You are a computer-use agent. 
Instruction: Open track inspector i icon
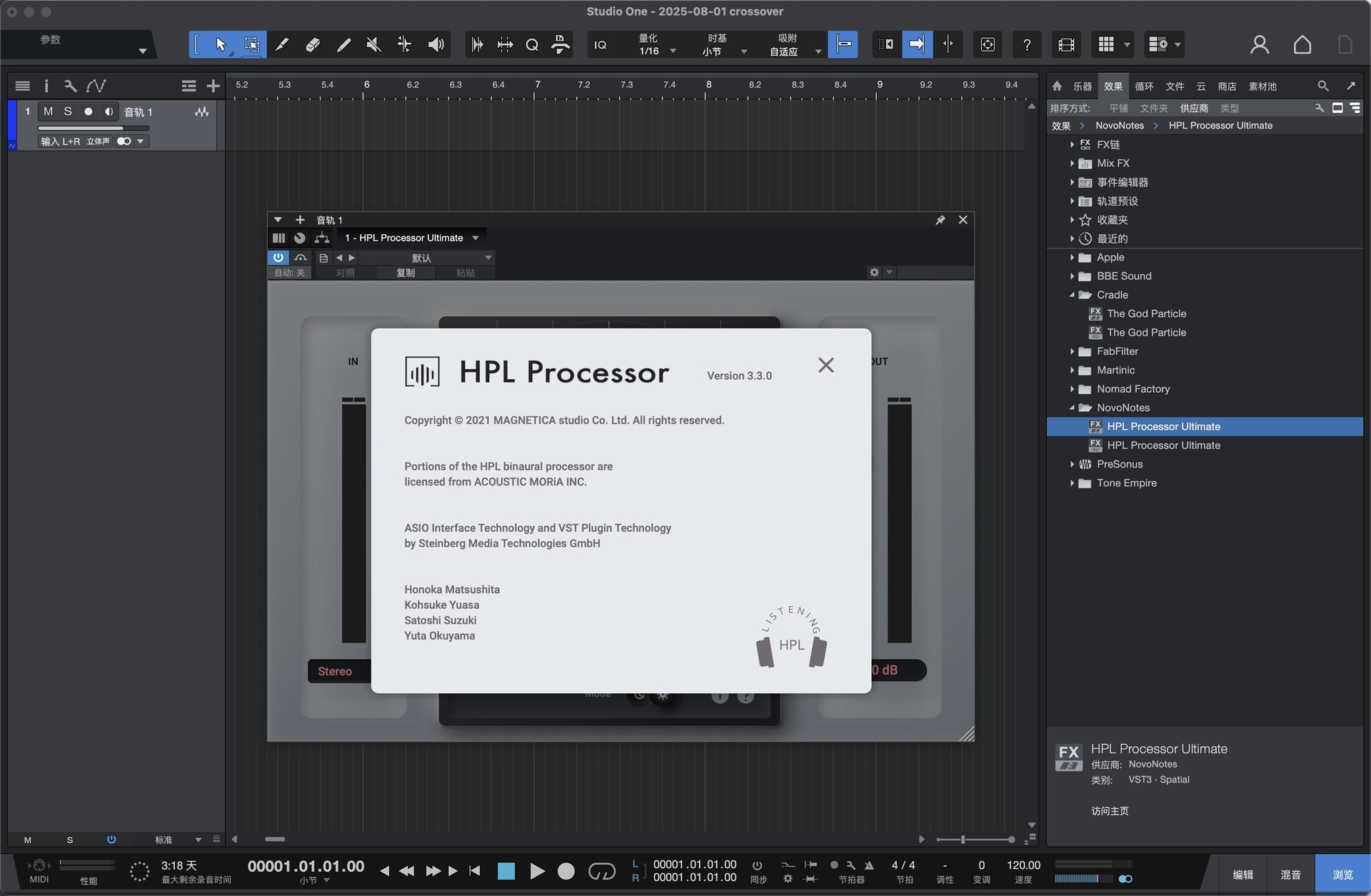tap(46, 86)
